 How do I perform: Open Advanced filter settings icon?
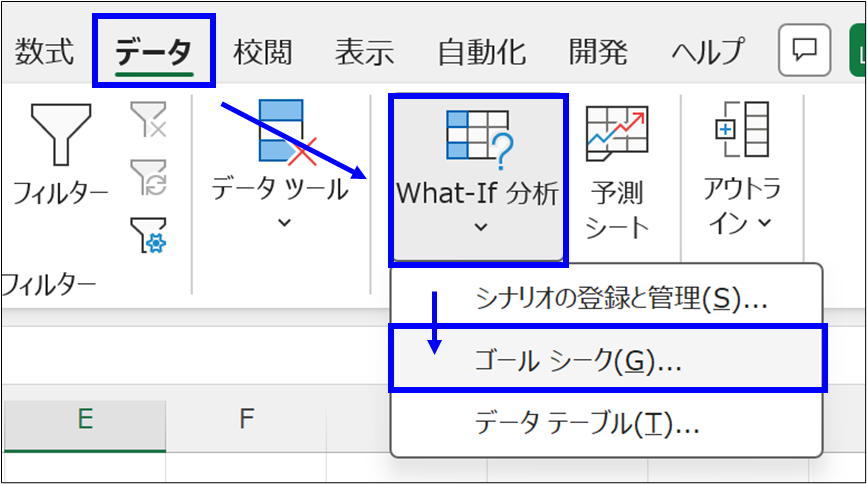pos(148,234)
